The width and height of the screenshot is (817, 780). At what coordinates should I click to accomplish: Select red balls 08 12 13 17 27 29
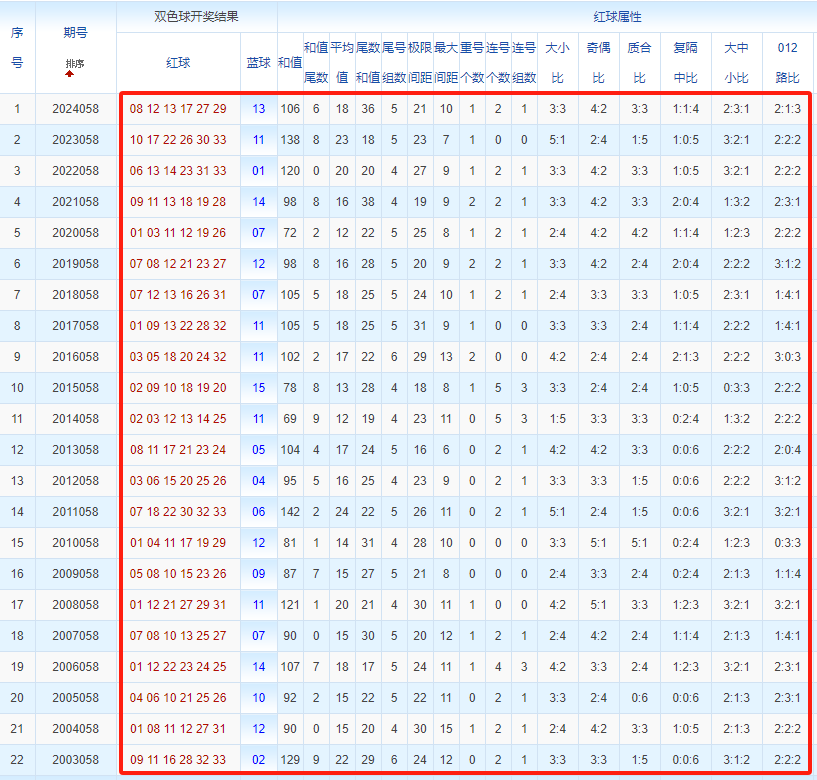click(x=178, y=109)
